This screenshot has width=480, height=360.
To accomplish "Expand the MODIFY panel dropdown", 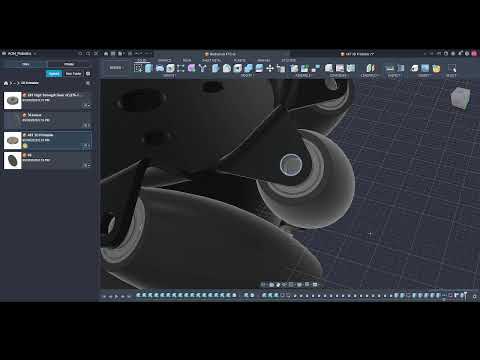I will (247, 76).
